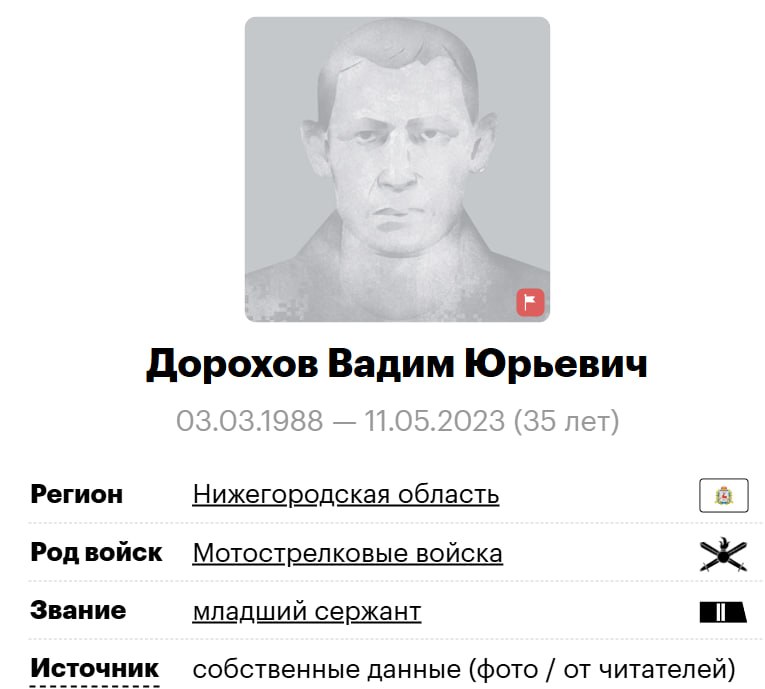
Task: Click the Регион field label
Action: (77, 494)
